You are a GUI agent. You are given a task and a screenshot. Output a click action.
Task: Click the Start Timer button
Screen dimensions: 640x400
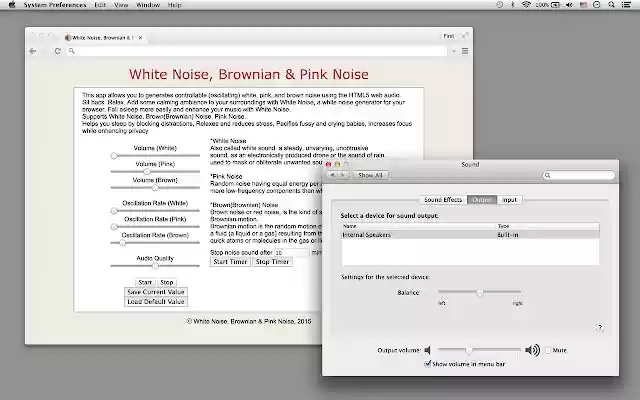[230, 262]
